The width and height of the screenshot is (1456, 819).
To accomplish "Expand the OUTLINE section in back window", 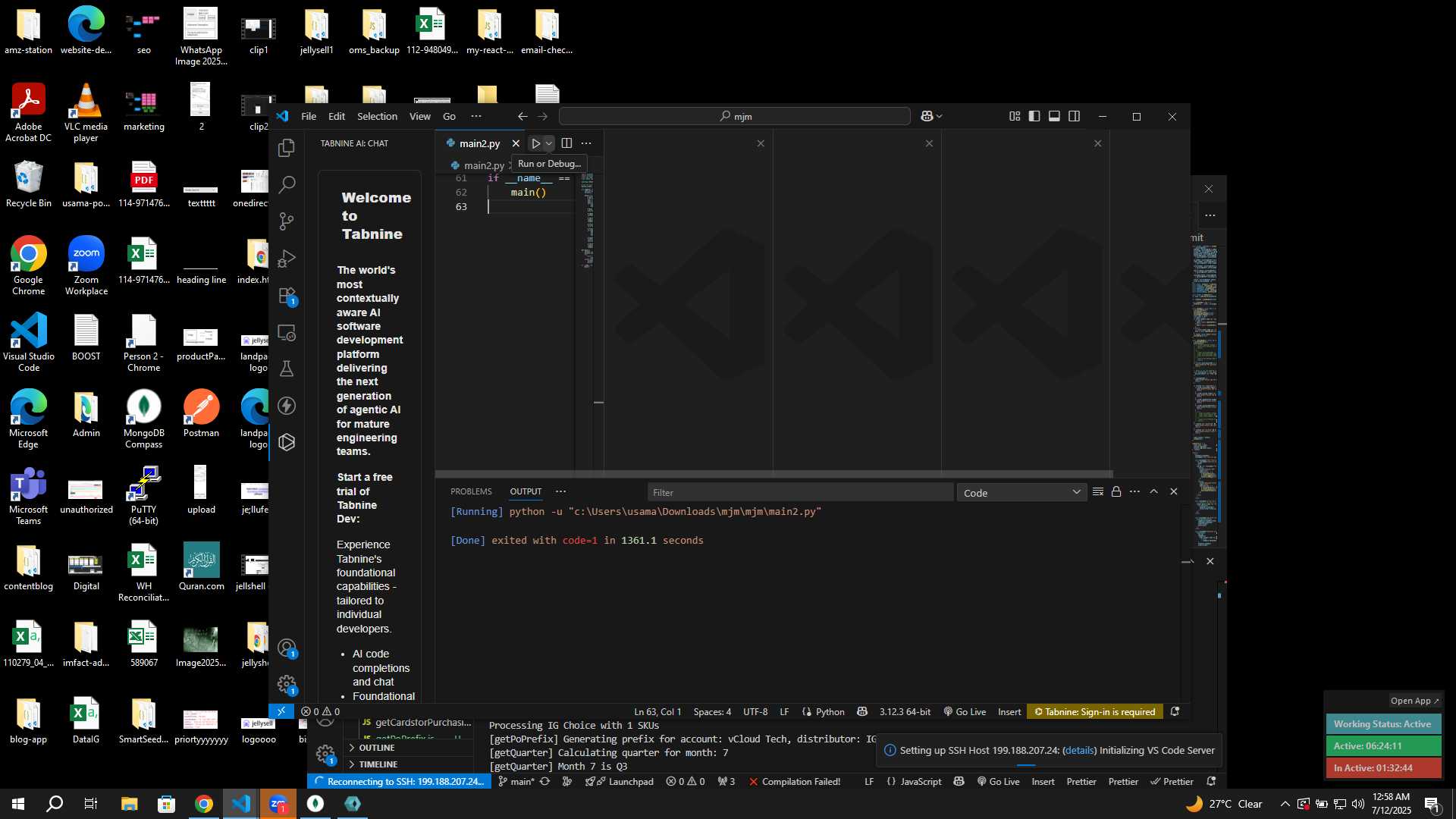I will click(x=409, y=747).
